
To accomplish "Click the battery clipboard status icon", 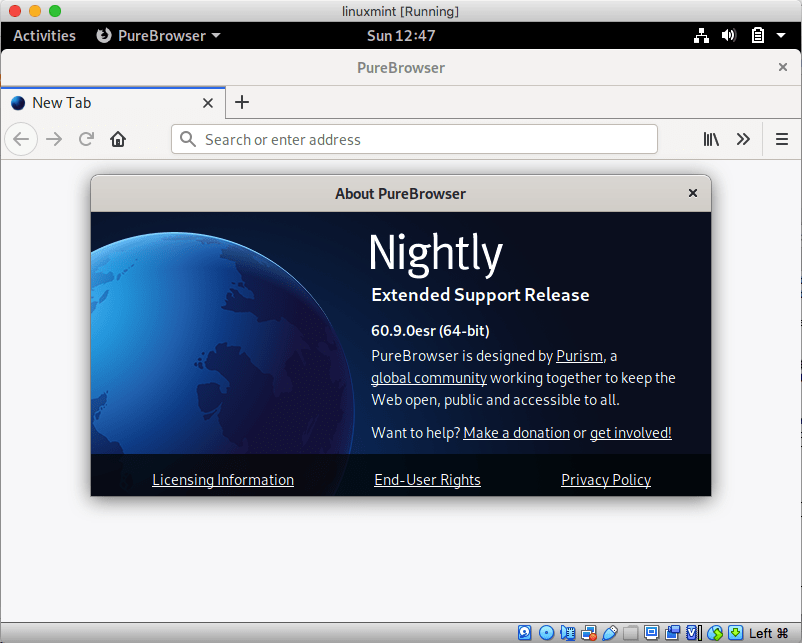I will [758, 36].
